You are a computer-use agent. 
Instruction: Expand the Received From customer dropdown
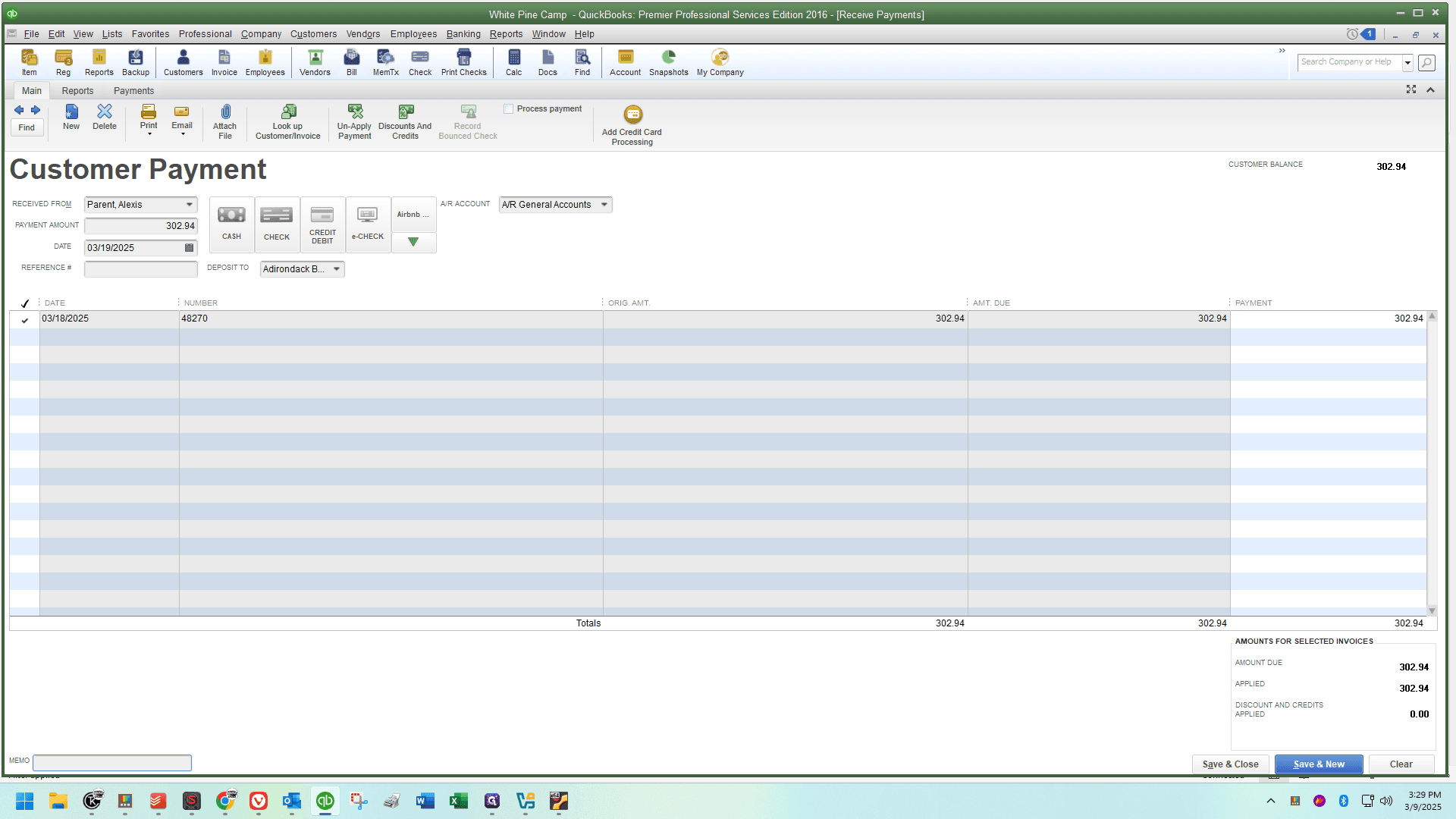click(190, 205)
